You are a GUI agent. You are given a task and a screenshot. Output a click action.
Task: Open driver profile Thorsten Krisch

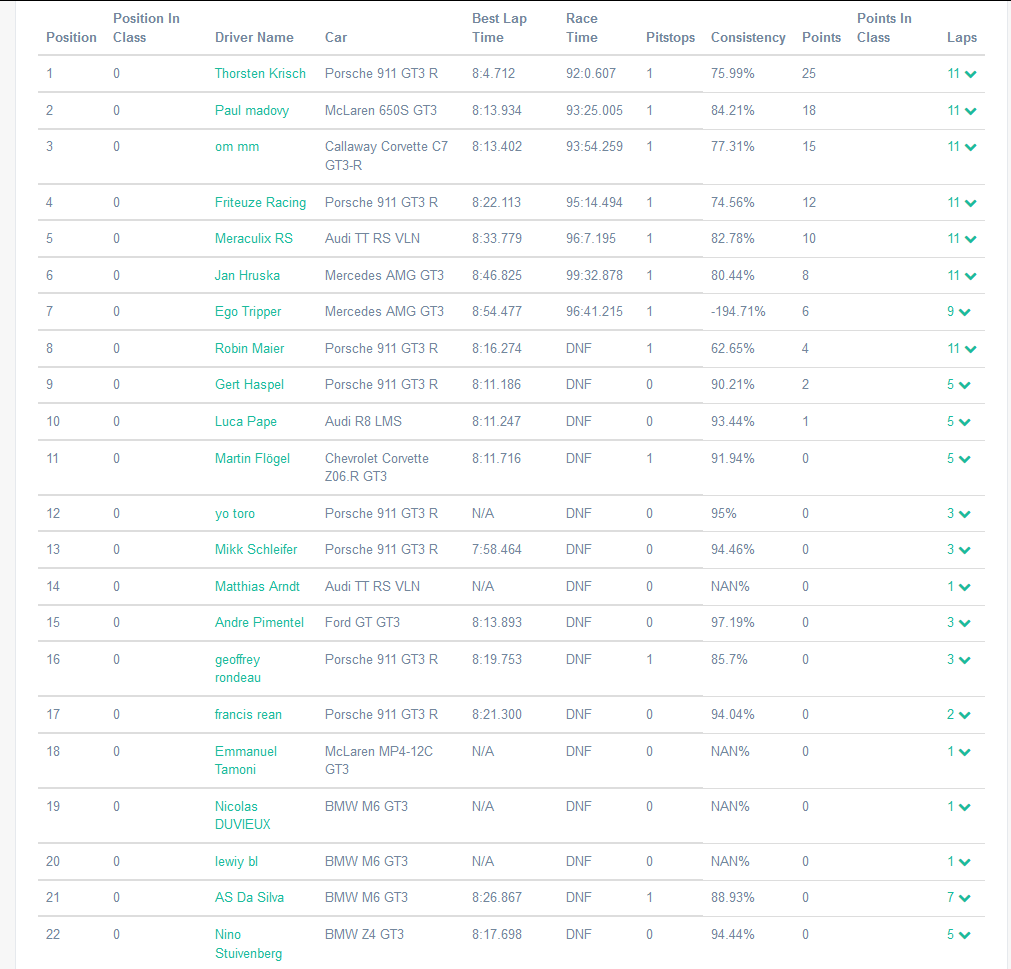coord(260,74)
